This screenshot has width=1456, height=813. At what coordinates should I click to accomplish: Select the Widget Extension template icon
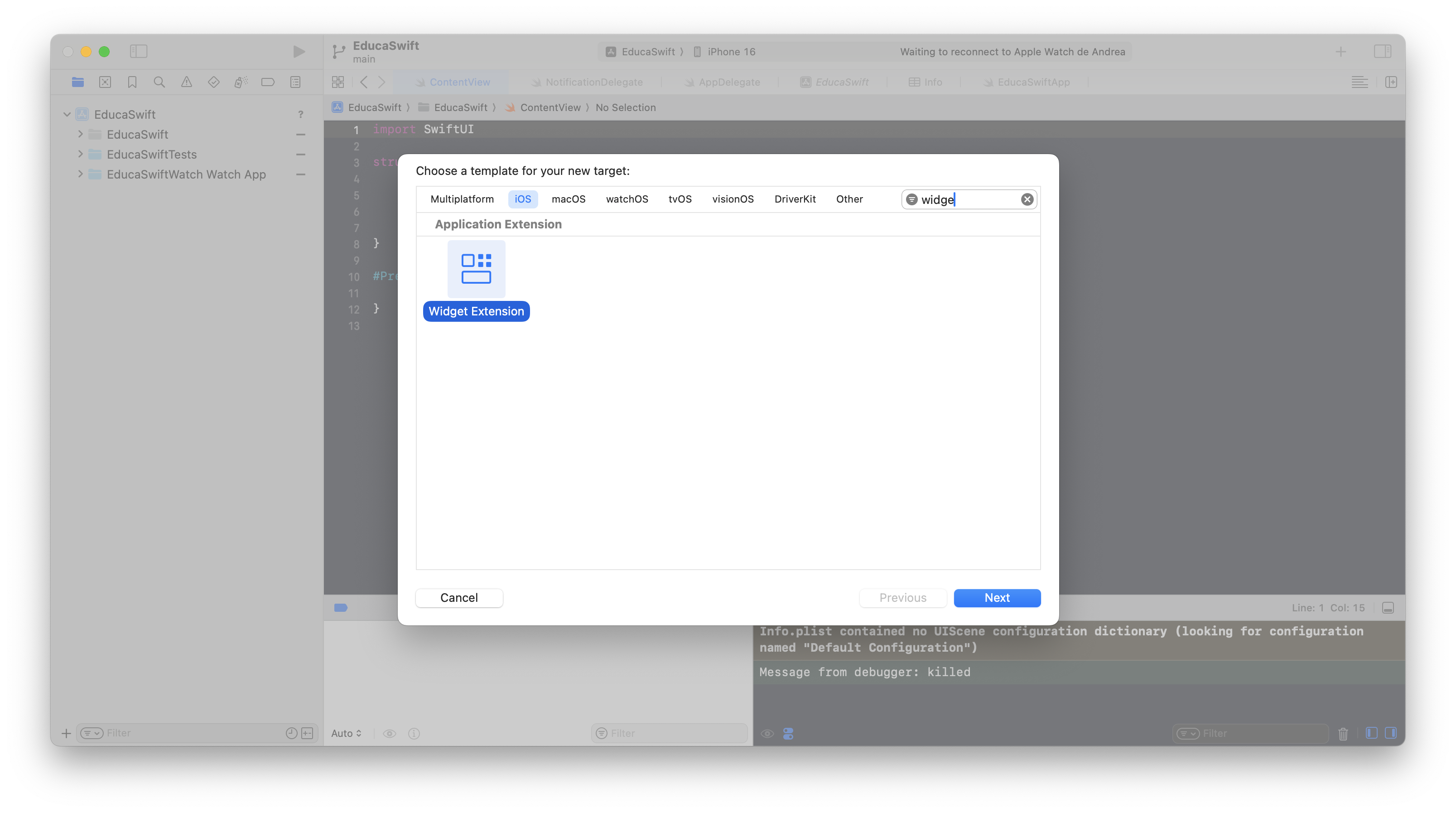(x=476, y=269)
